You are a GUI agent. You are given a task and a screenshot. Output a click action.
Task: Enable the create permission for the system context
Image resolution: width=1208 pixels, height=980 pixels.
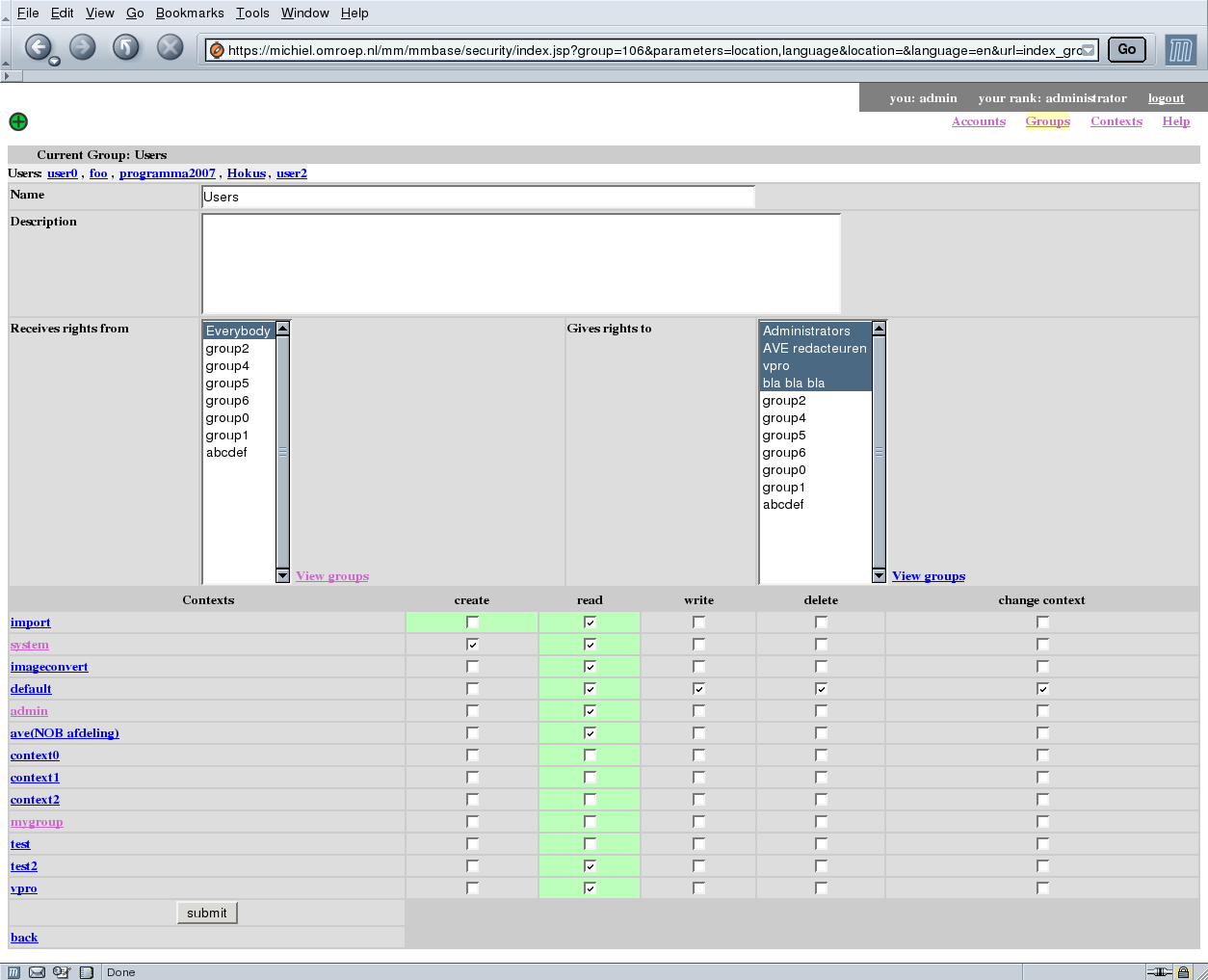(x=471, y=644)
